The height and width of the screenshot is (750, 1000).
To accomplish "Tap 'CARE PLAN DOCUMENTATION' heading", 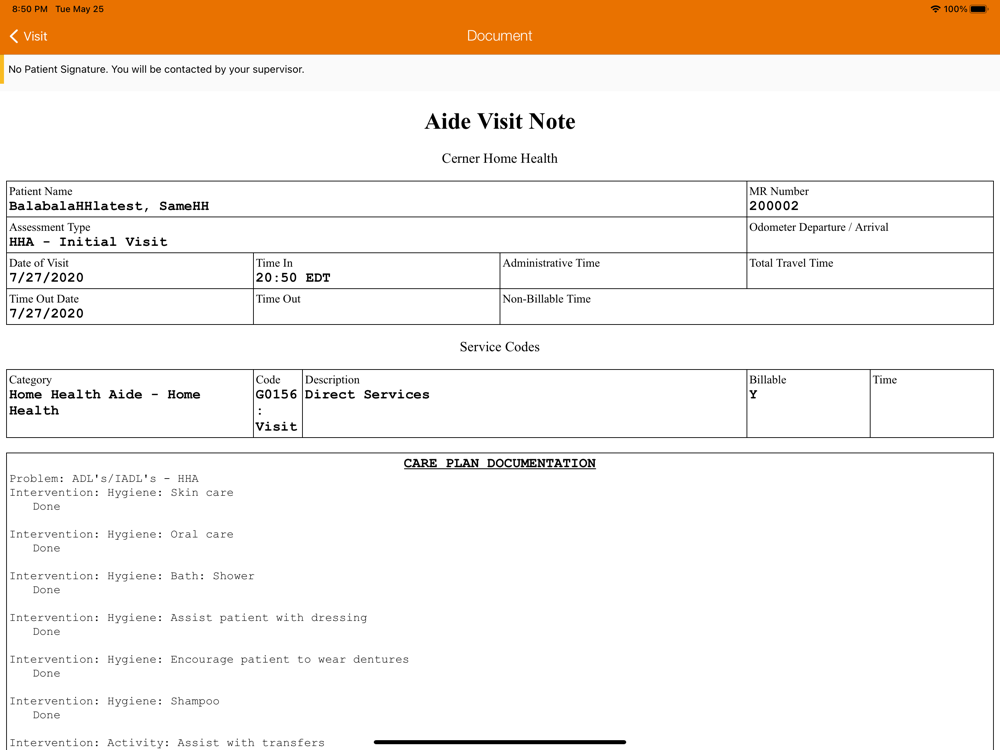I will pyautogui.click(x=499, y=463).
